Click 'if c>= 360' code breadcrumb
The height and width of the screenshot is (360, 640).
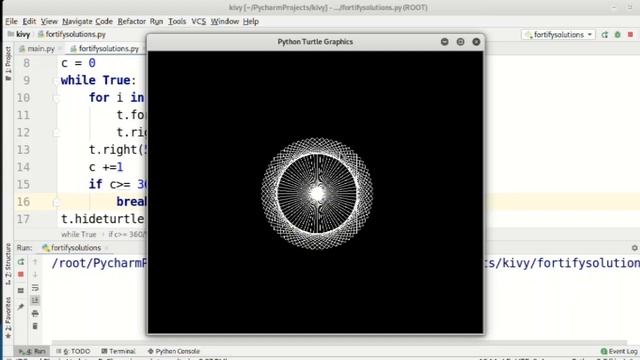pos(126,234)
